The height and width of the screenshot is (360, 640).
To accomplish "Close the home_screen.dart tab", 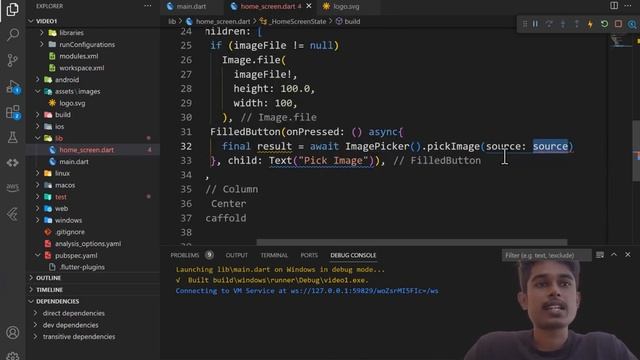I will point(309,6).
